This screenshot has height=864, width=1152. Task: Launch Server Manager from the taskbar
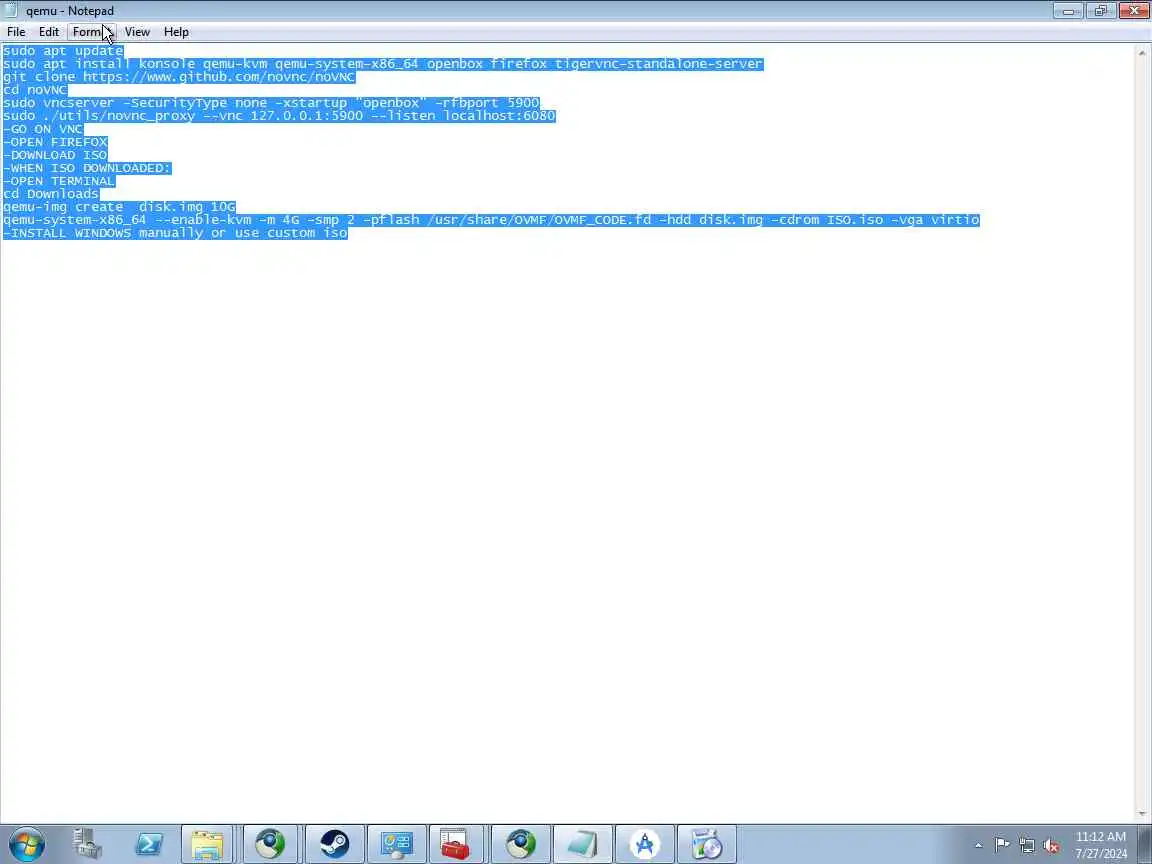click(87, 844)
